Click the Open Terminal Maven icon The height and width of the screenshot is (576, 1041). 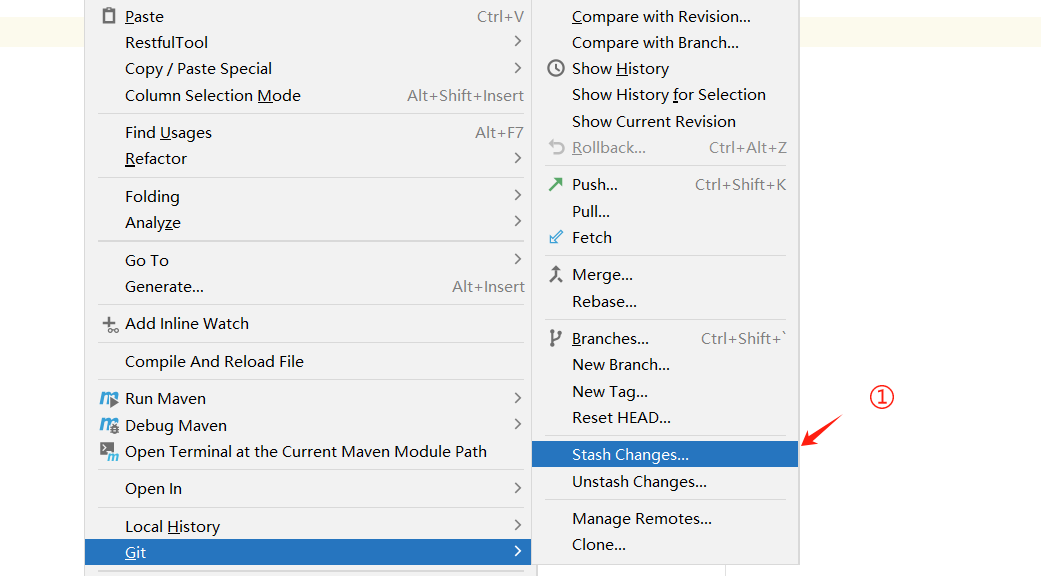(110, 452)
